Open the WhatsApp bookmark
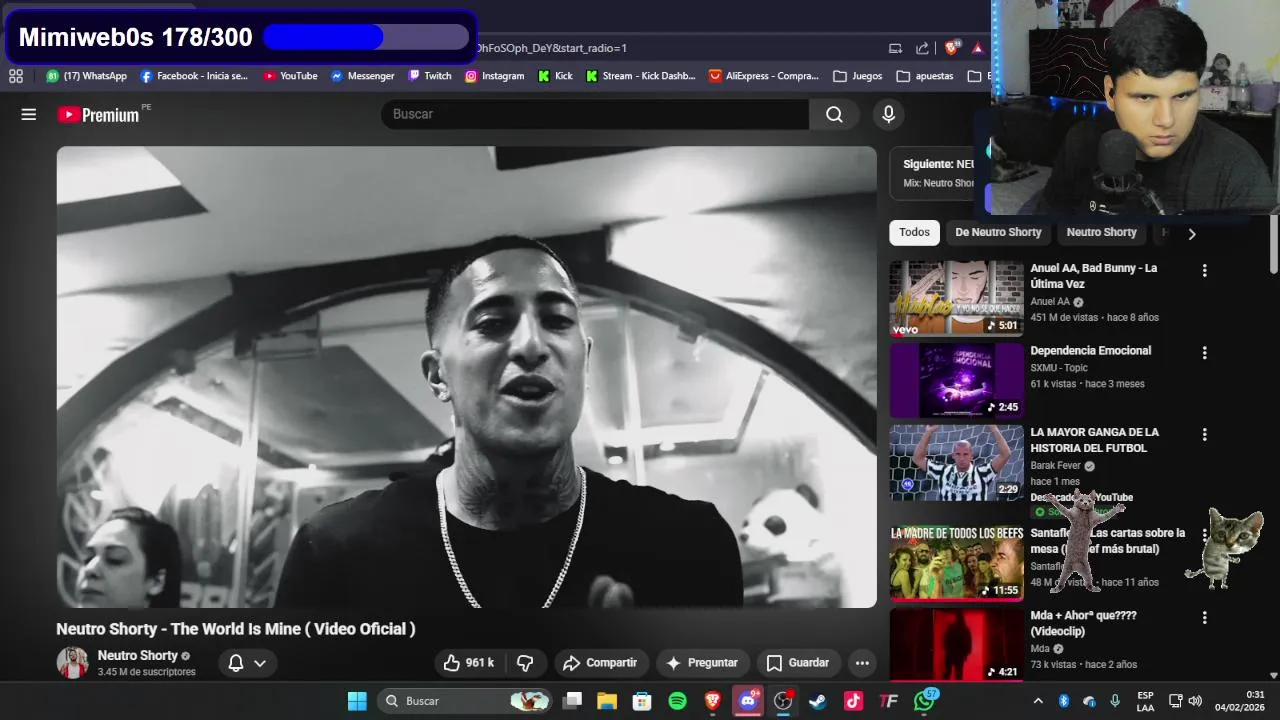This screenshot has height=720, width=1280. 87,76
